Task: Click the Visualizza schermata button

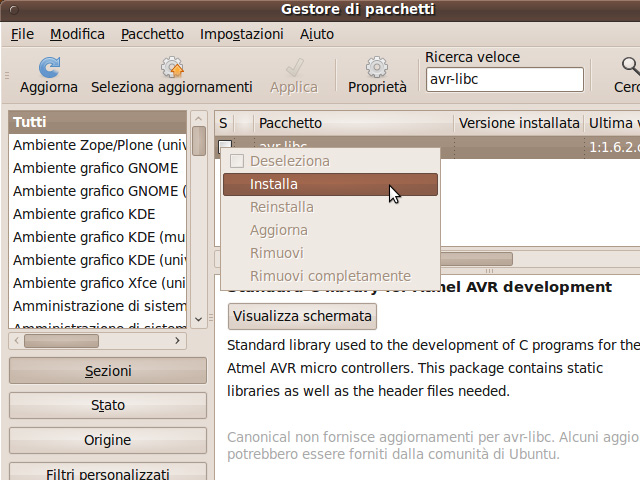Action: pos(303,316)
